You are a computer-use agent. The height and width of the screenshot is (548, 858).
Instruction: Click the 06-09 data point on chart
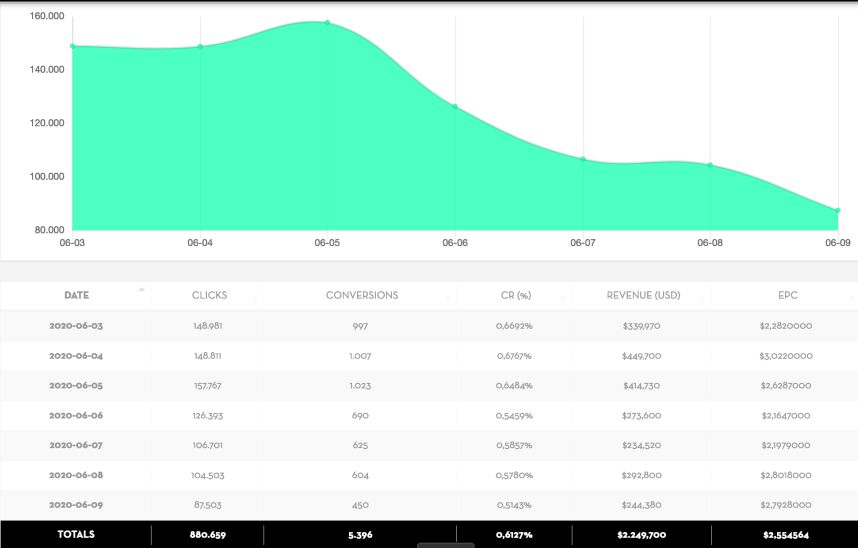[837, 210]
